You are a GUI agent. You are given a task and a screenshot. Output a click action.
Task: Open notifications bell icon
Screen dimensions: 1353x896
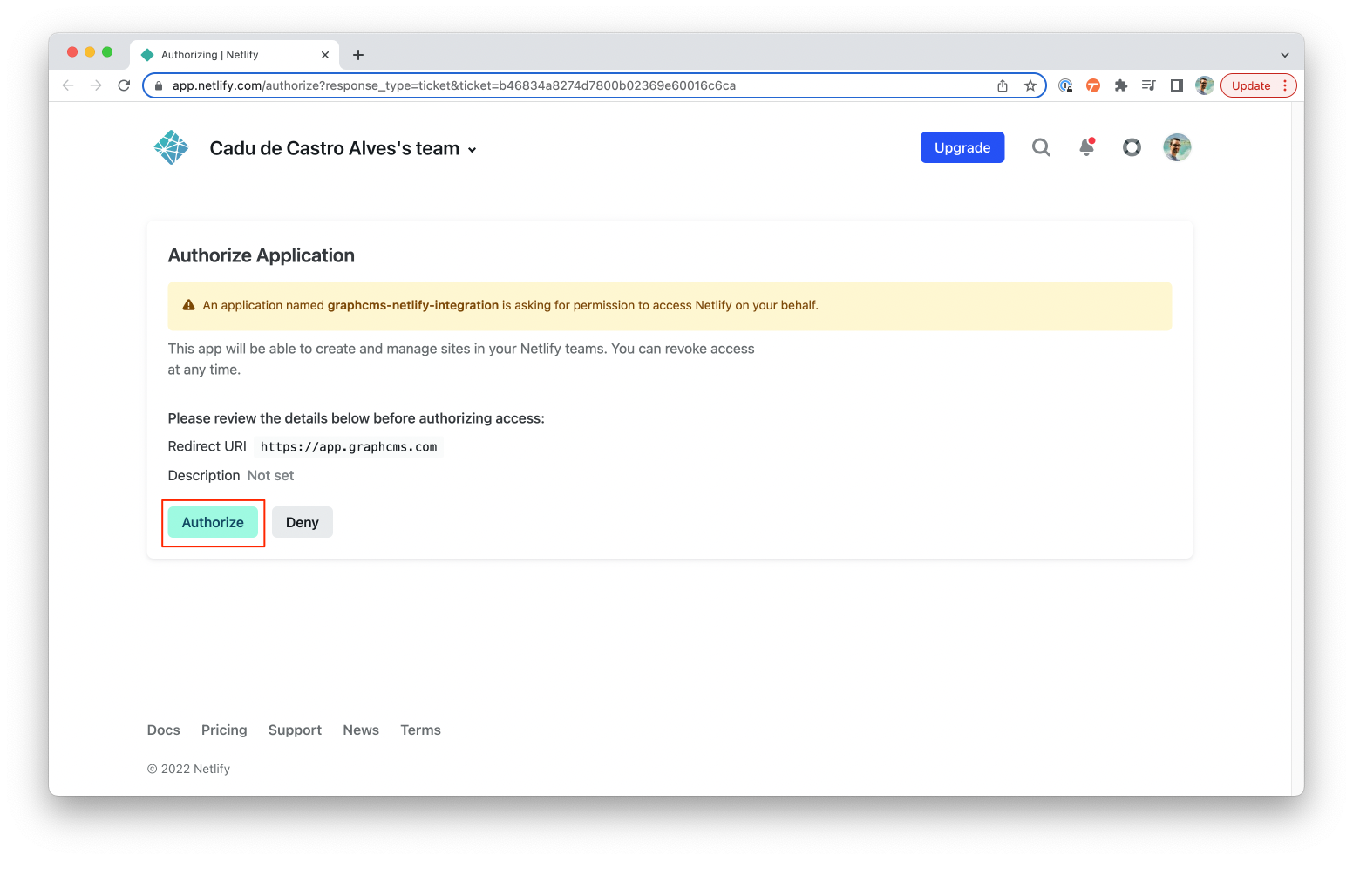click(x=1086, y=147)
